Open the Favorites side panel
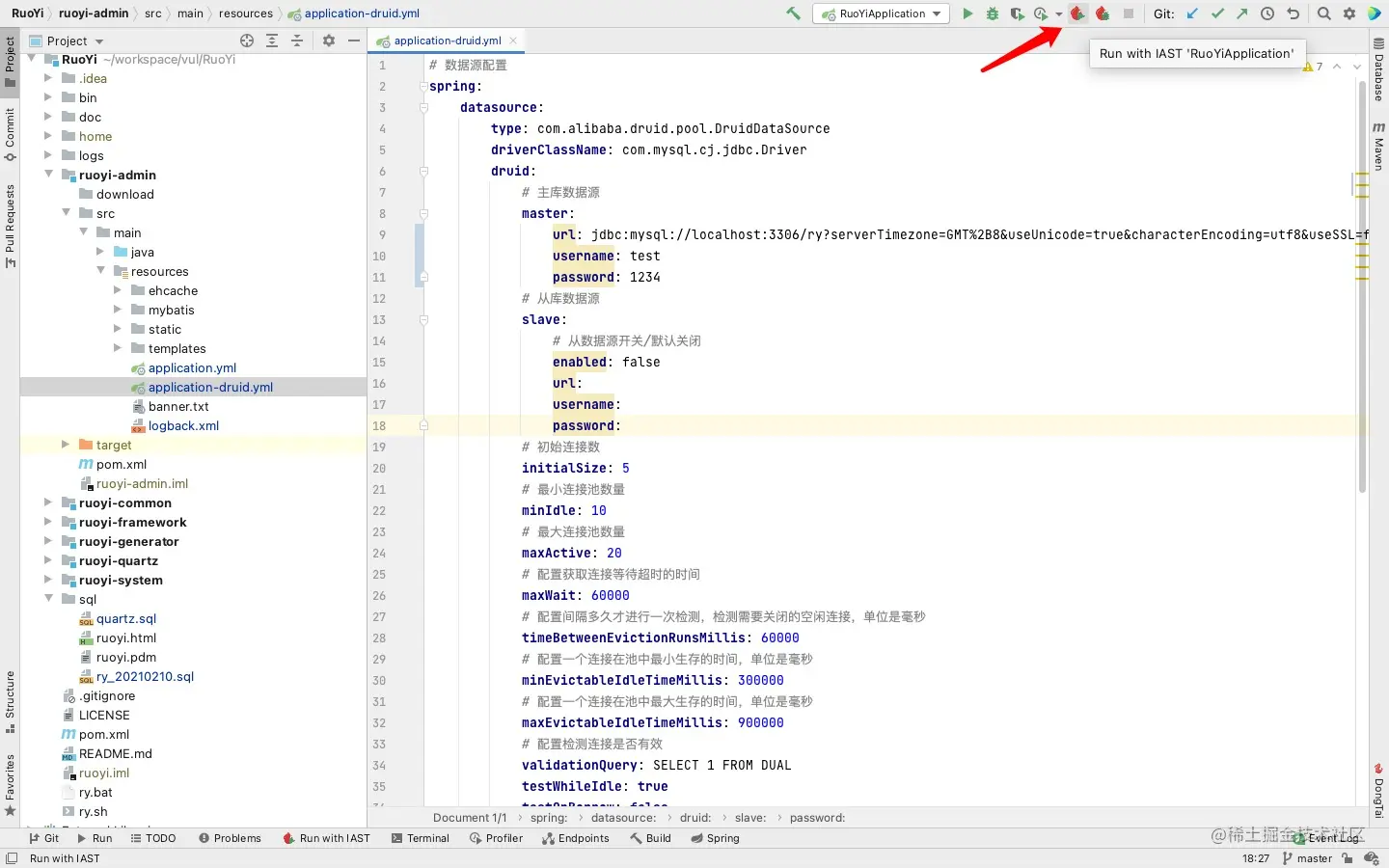Screen dimensions: 1389x868 pos(10,784)
